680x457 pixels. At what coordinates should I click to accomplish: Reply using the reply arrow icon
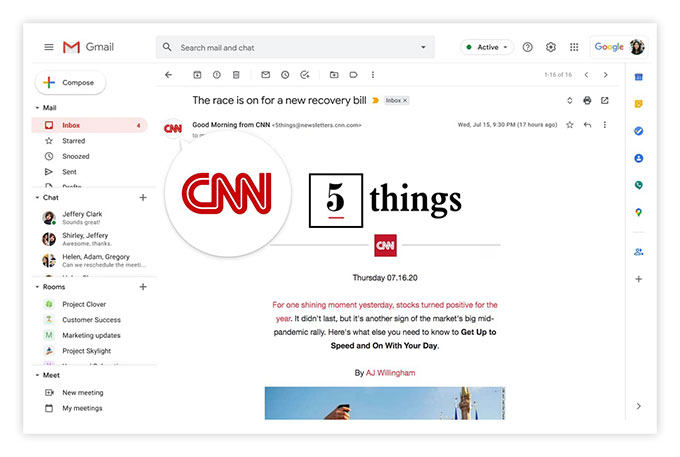587,125
